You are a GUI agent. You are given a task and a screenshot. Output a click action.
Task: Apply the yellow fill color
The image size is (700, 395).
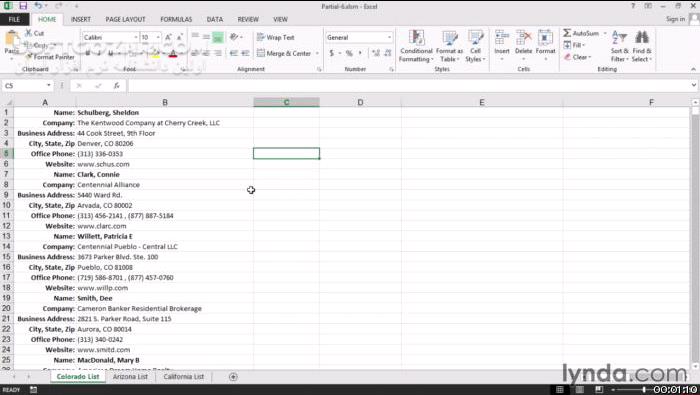(155, 54)
